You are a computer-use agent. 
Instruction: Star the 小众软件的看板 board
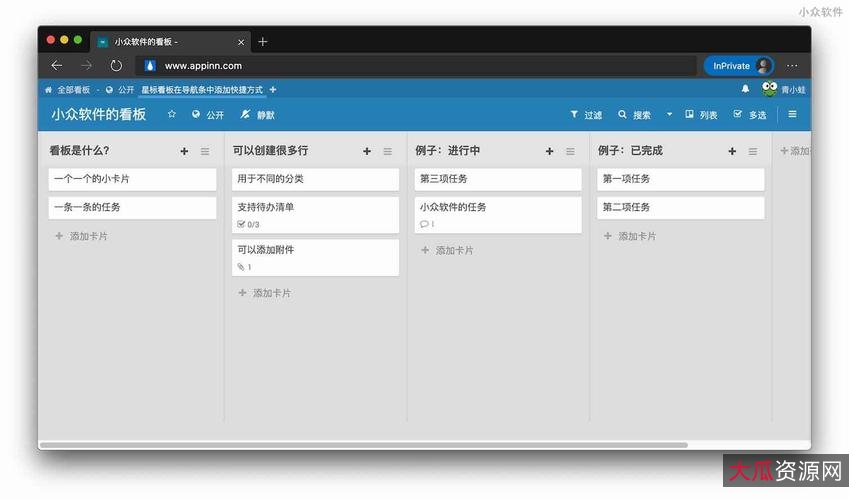tap(172, 114)
